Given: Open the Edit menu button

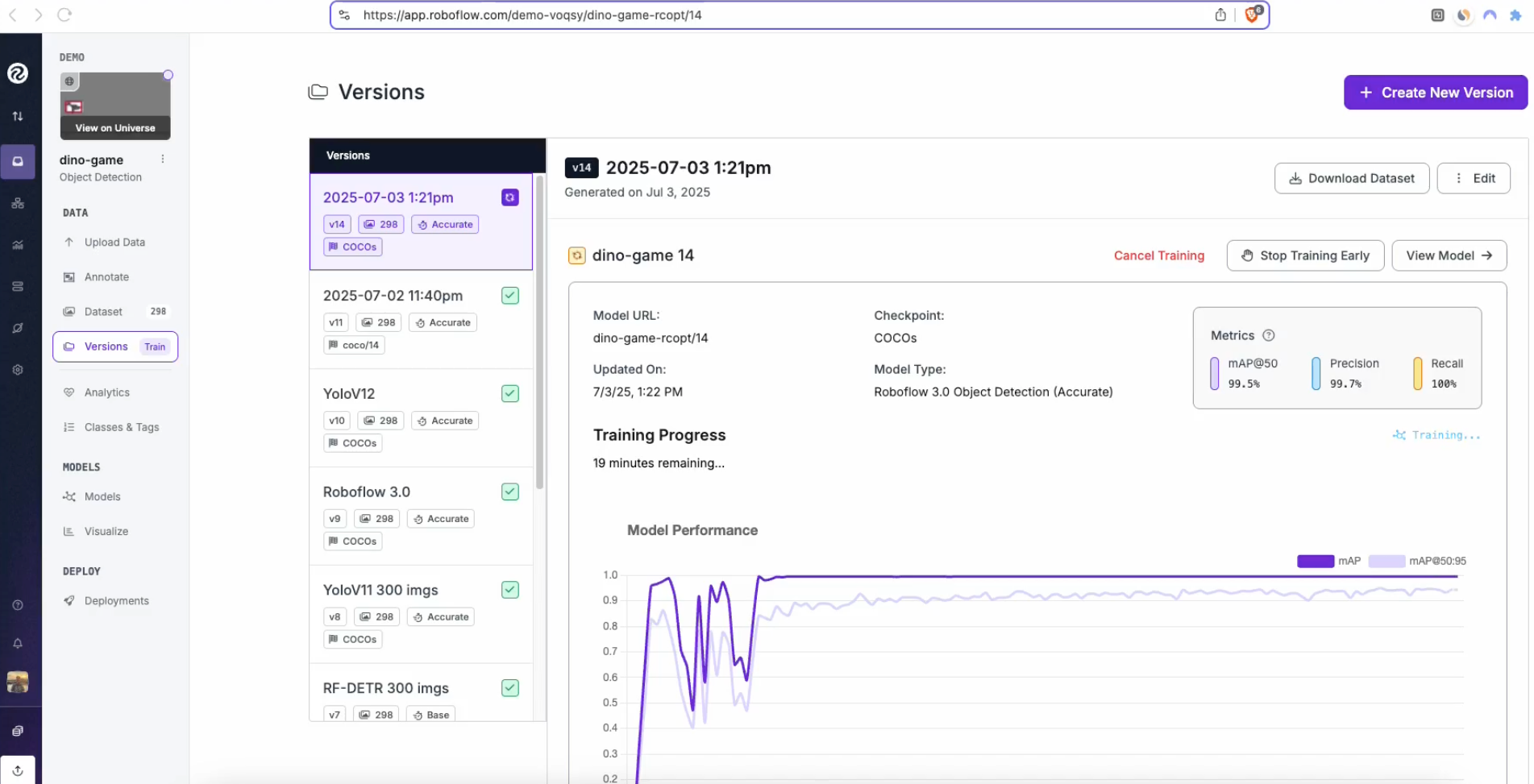Looking at the screenshot, I should (x=1474, y=178).
